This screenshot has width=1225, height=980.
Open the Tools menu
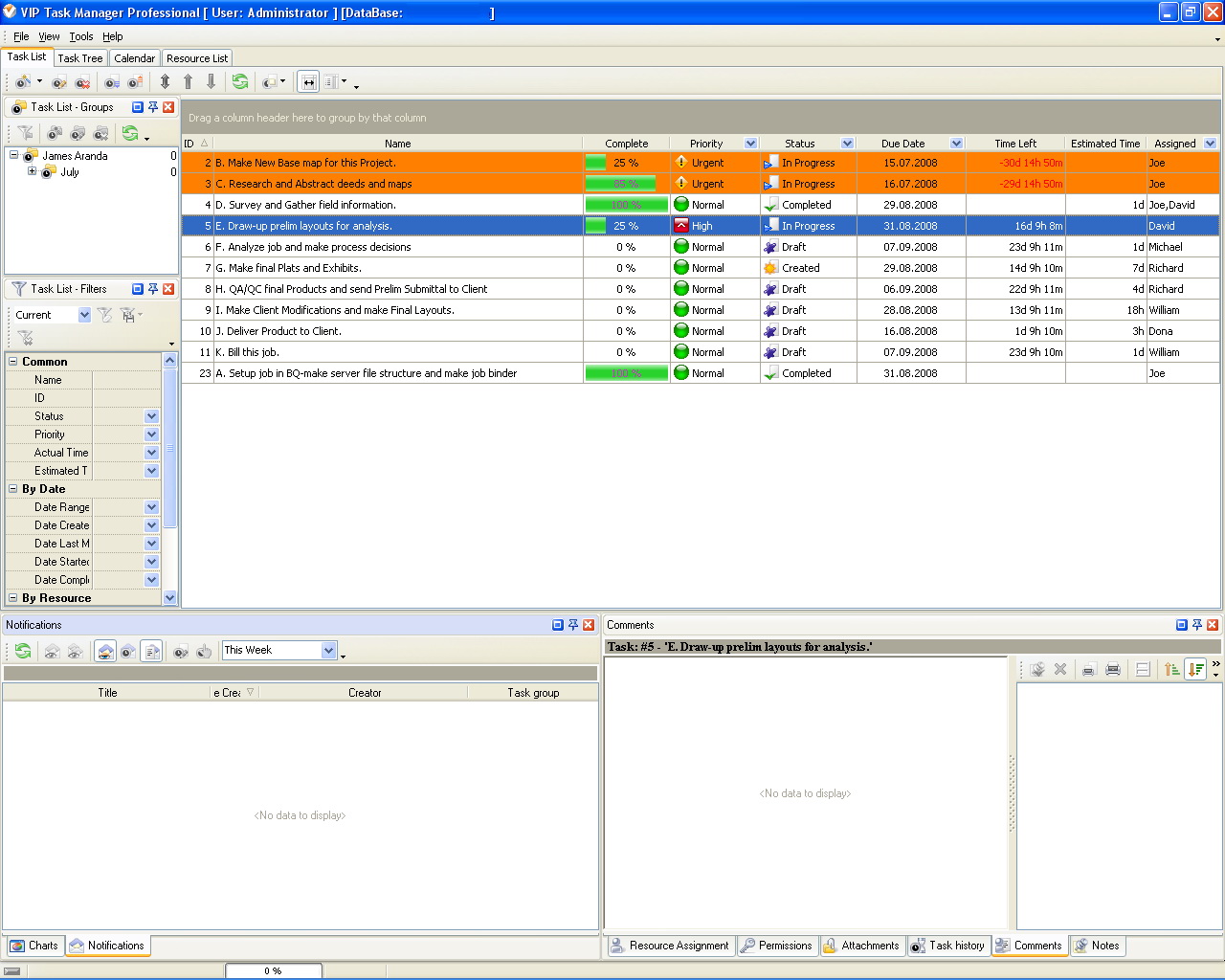tap(81, 36)
